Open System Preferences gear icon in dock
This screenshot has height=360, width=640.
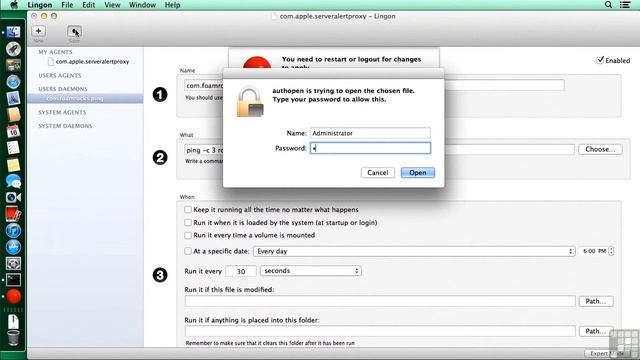tap(13, 264)
